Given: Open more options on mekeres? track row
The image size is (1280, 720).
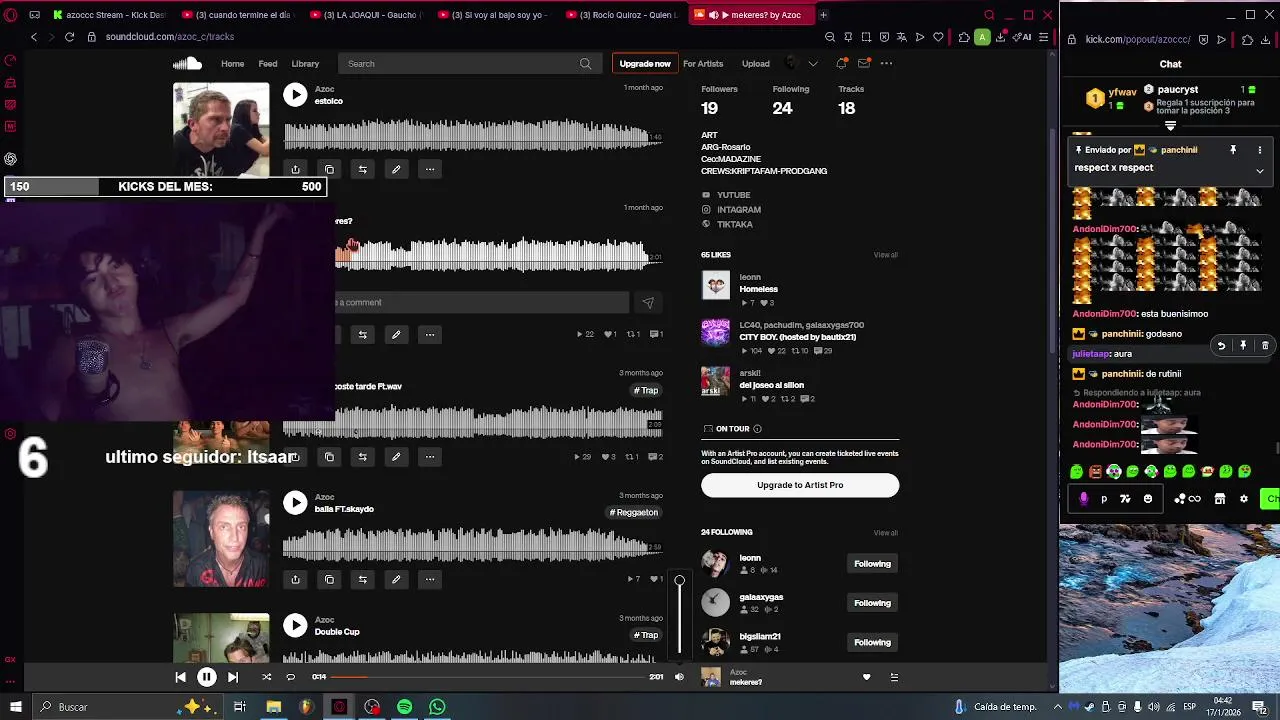Looking at the screenshot, I should 430,334.
